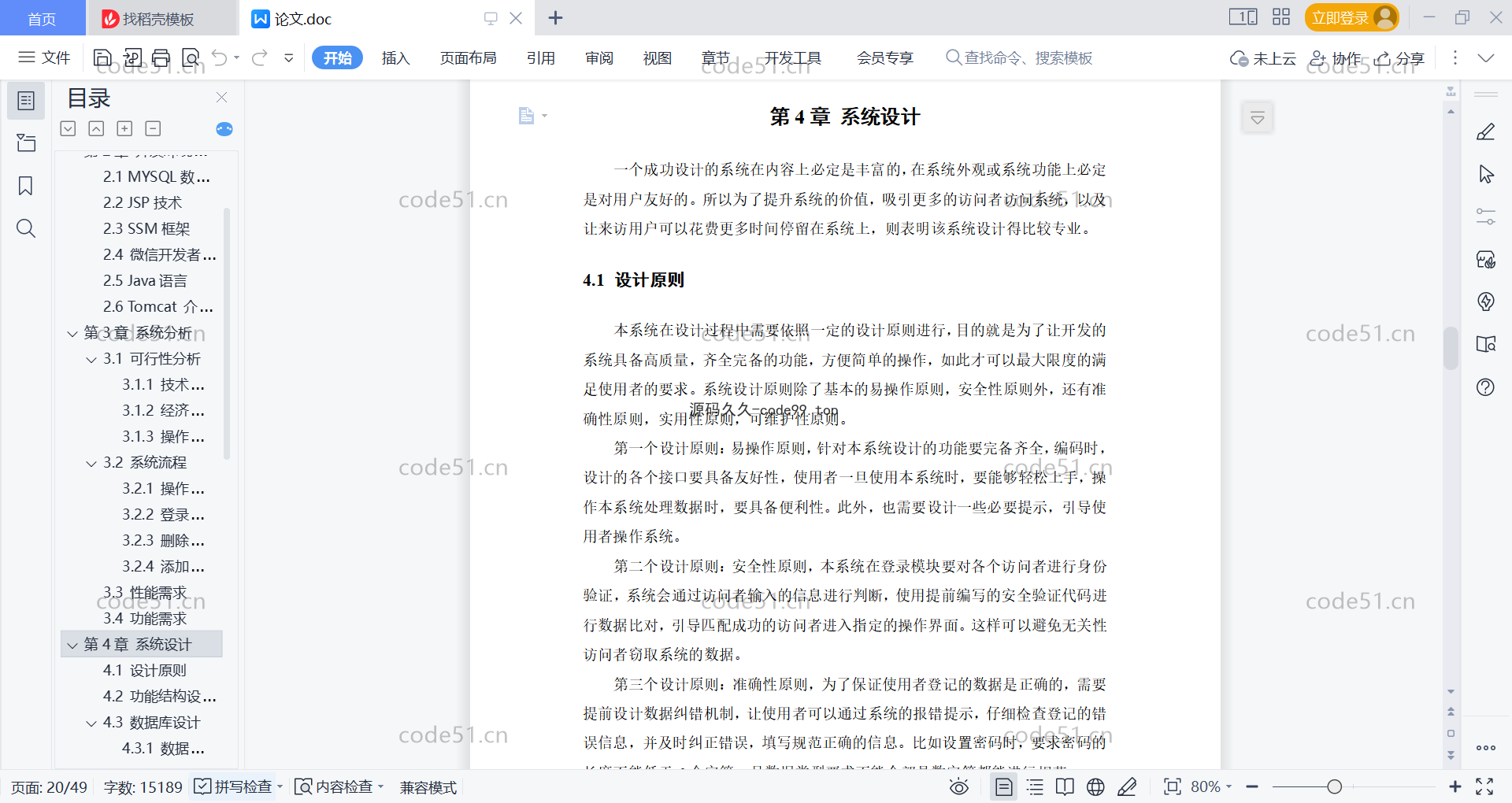This screenshot has height=803, width=1512.
Task: Expand the ribbon collapse chevron
Action: click(x=1486, y=57)
